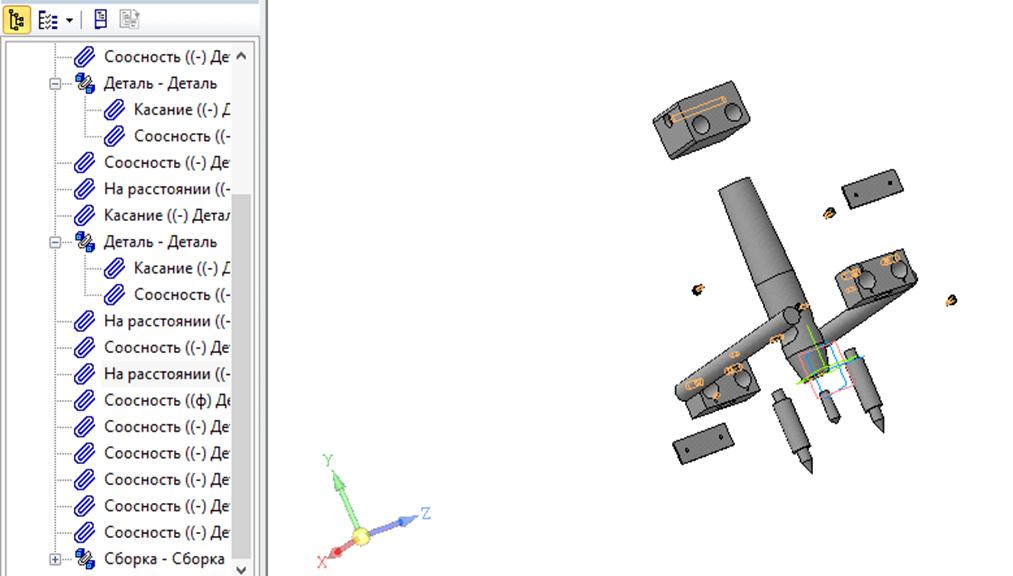Select the Сборка - Сборка label
Screen dimensions: 1013x576
tap(164, 559)
